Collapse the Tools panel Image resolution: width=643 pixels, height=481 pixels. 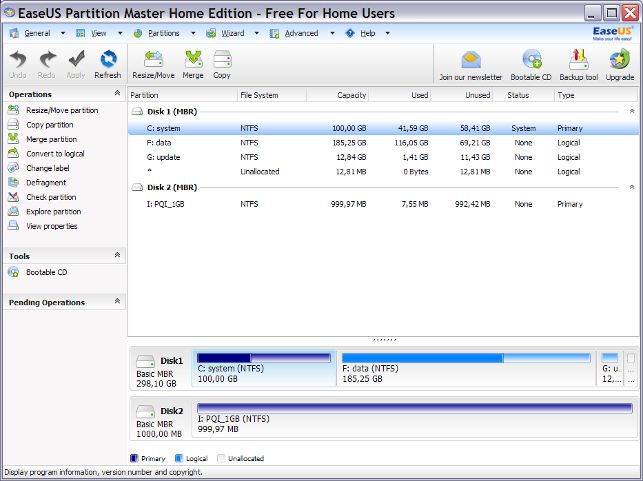117,255
